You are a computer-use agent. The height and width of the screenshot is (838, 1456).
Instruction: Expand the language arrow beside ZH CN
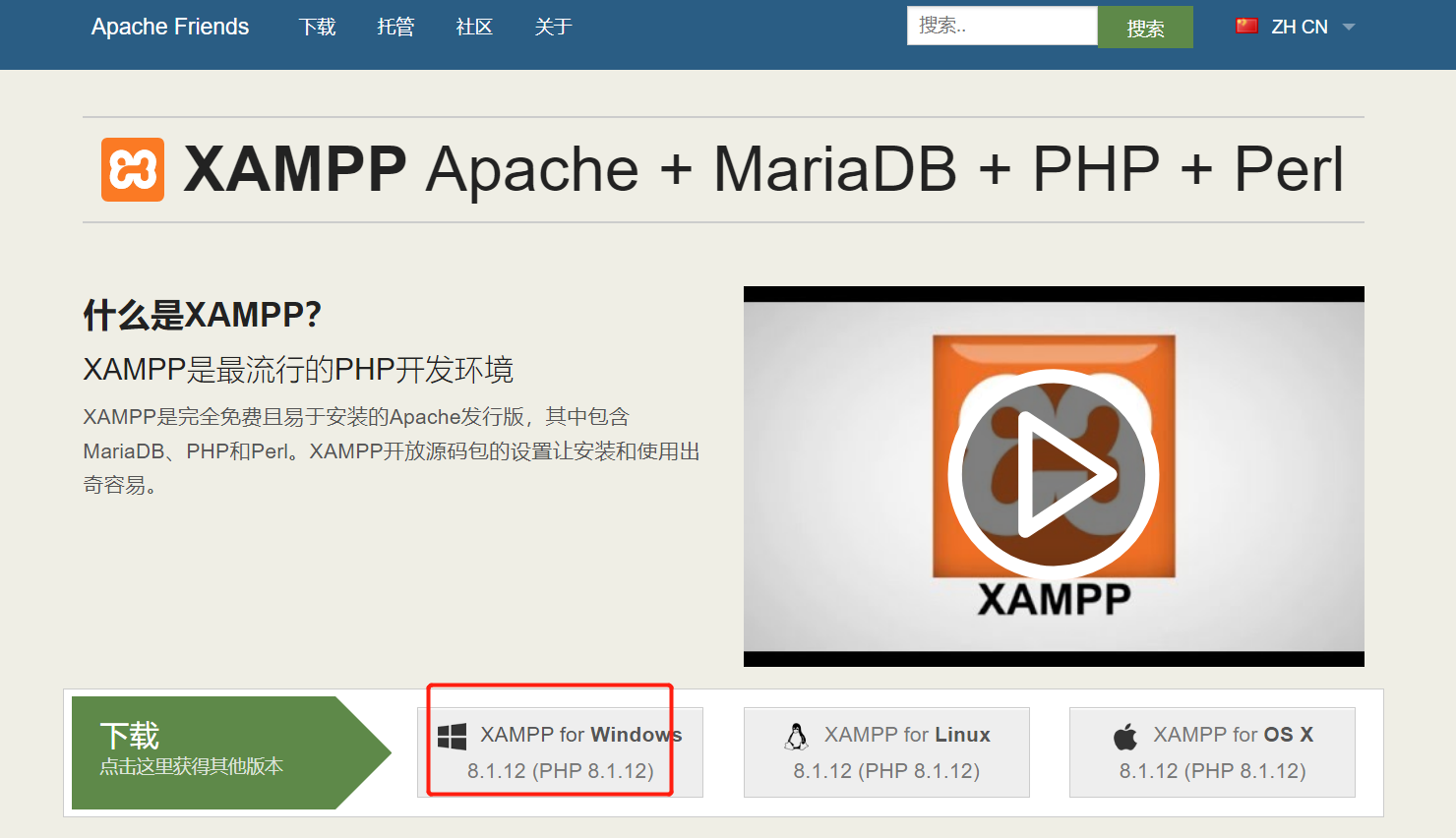tap(1349, 27)
